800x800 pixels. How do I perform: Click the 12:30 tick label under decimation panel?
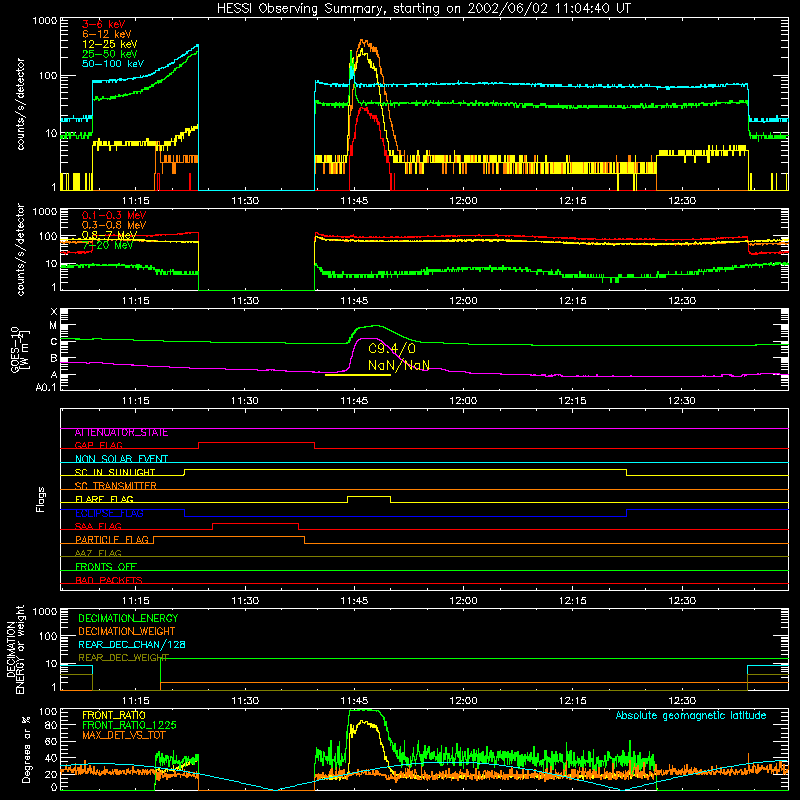click(682, 701)
